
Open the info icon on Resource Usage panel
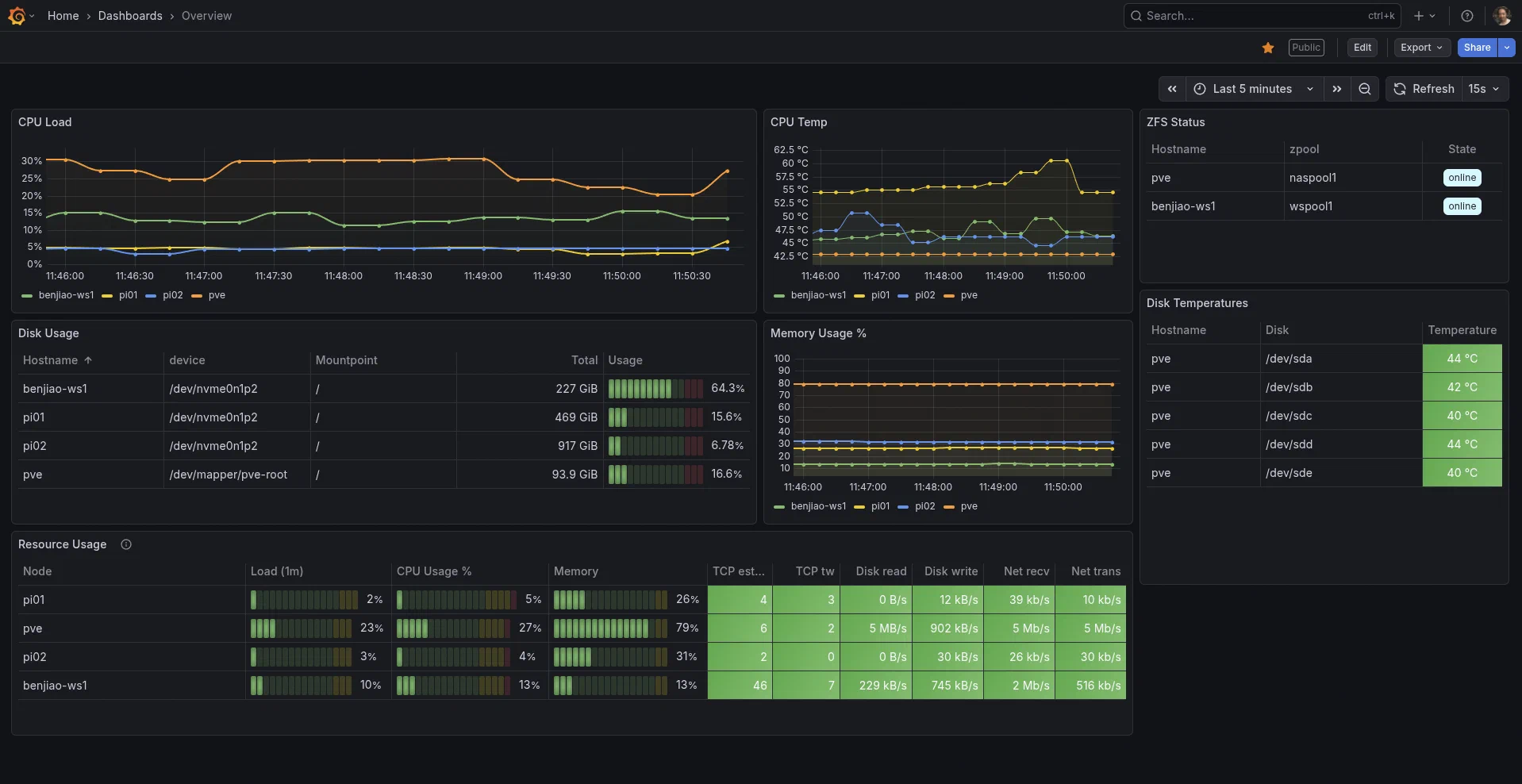(125, 544)
